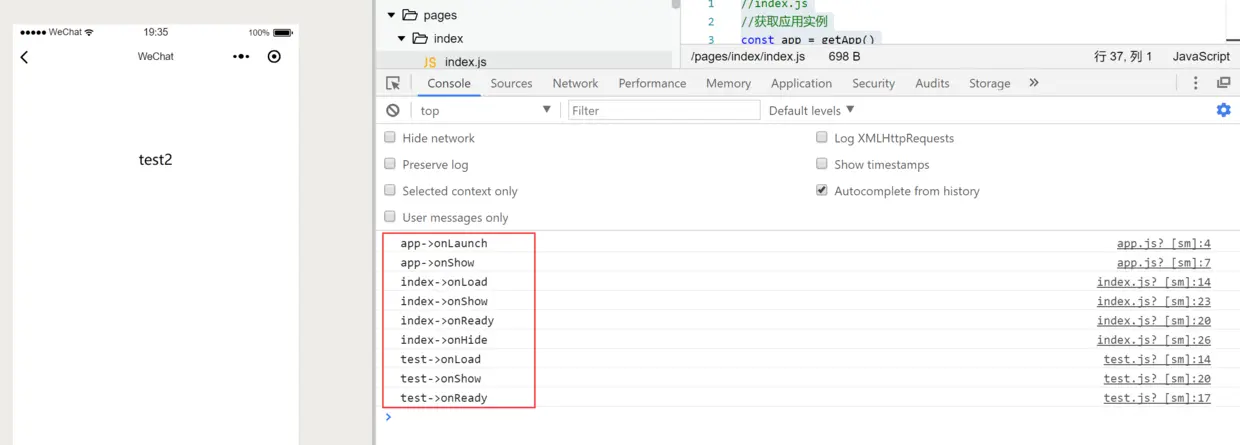Image resolution: width=1240 pixels, height=445 pixels.
Task: Enable the Preserve log checkbox
Action: 390,164
